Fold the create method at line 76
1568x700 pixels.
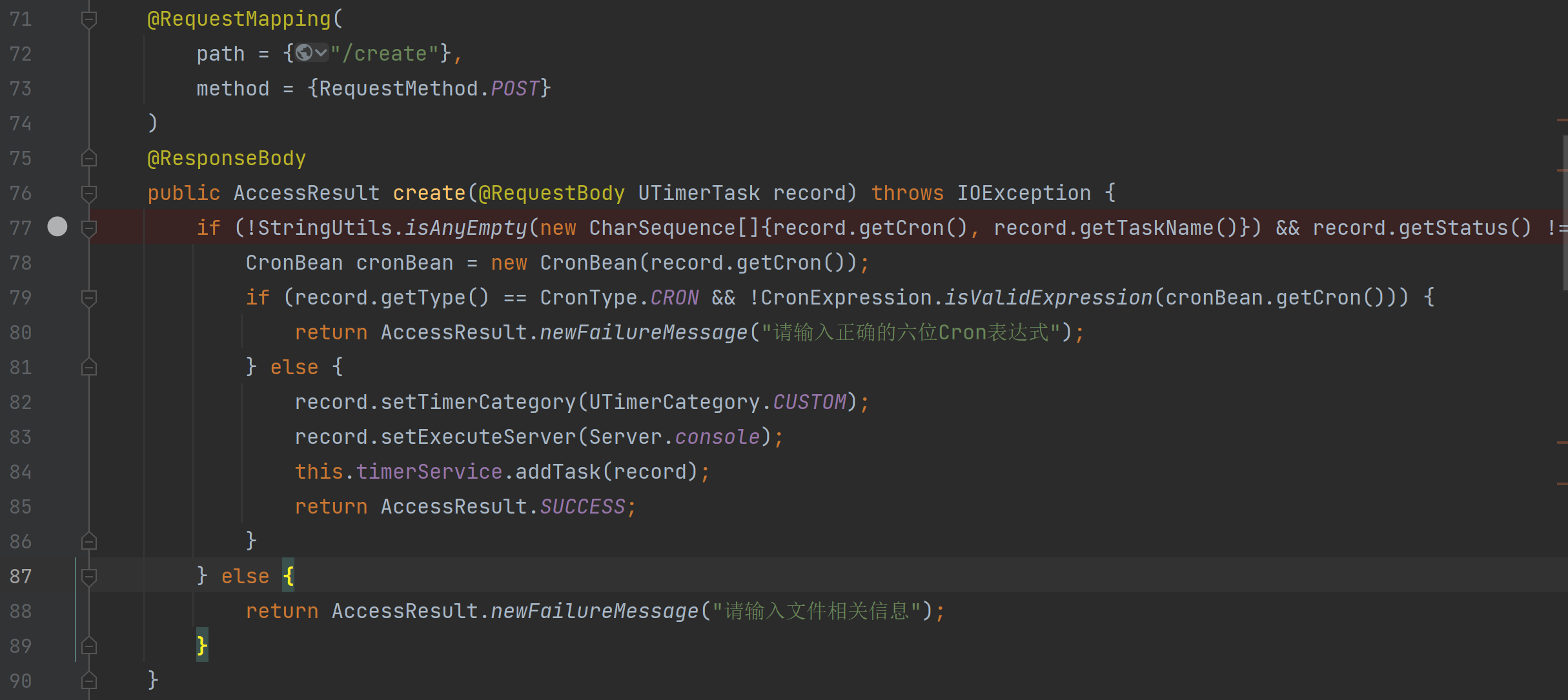click(89, 193)
